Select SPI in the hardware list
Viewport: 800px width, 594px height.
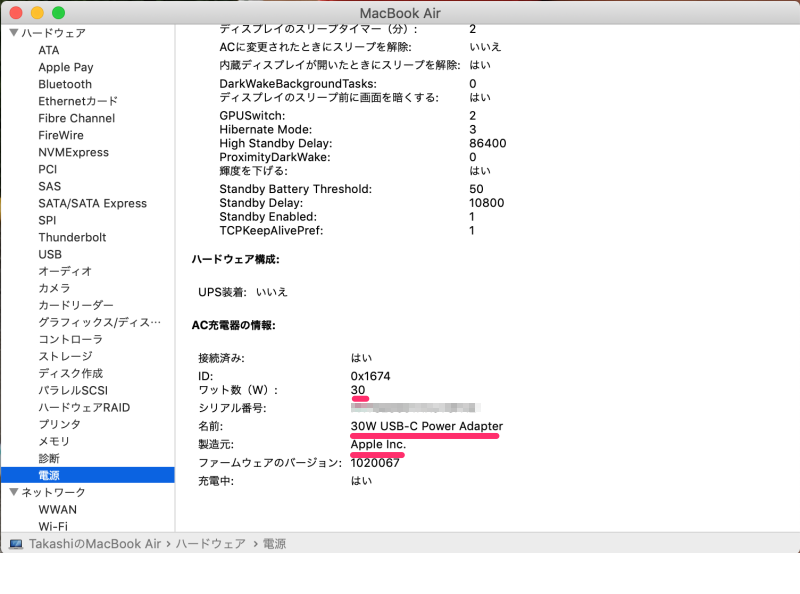pos(47,220)
